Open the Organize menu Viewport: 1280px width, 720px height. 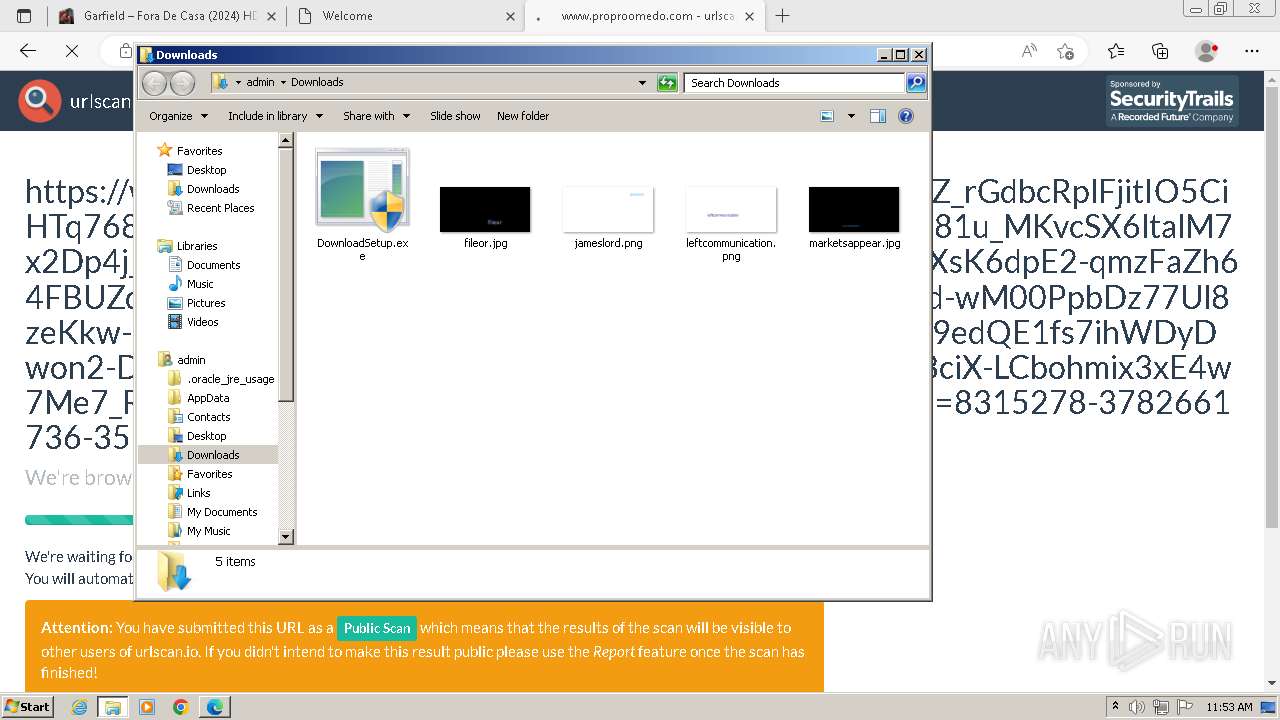coord(179,116)
